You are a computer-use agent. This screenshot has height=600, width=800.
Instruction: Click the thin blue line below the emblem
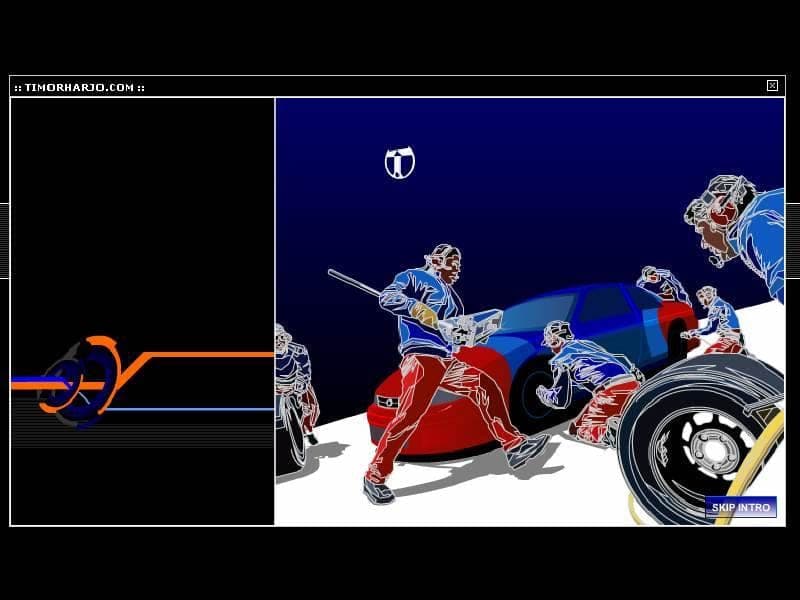[x=190, y=409]
